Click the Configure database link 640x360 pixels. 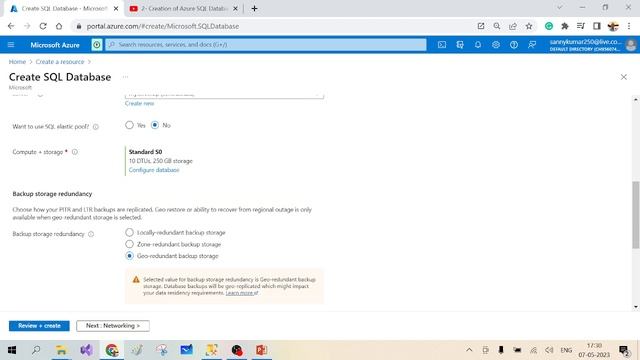154,170
